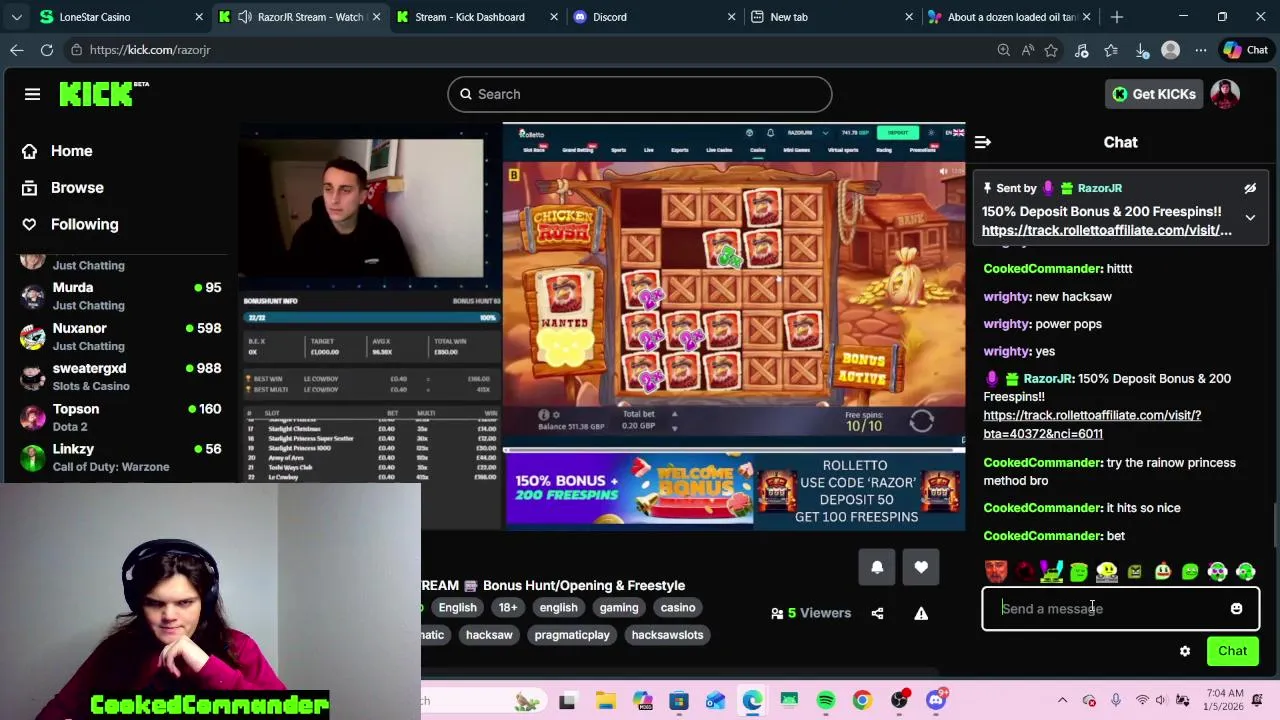The image size is (1280, 720).
Task: Add this page to favorites star
Action: coord(1051,50)
